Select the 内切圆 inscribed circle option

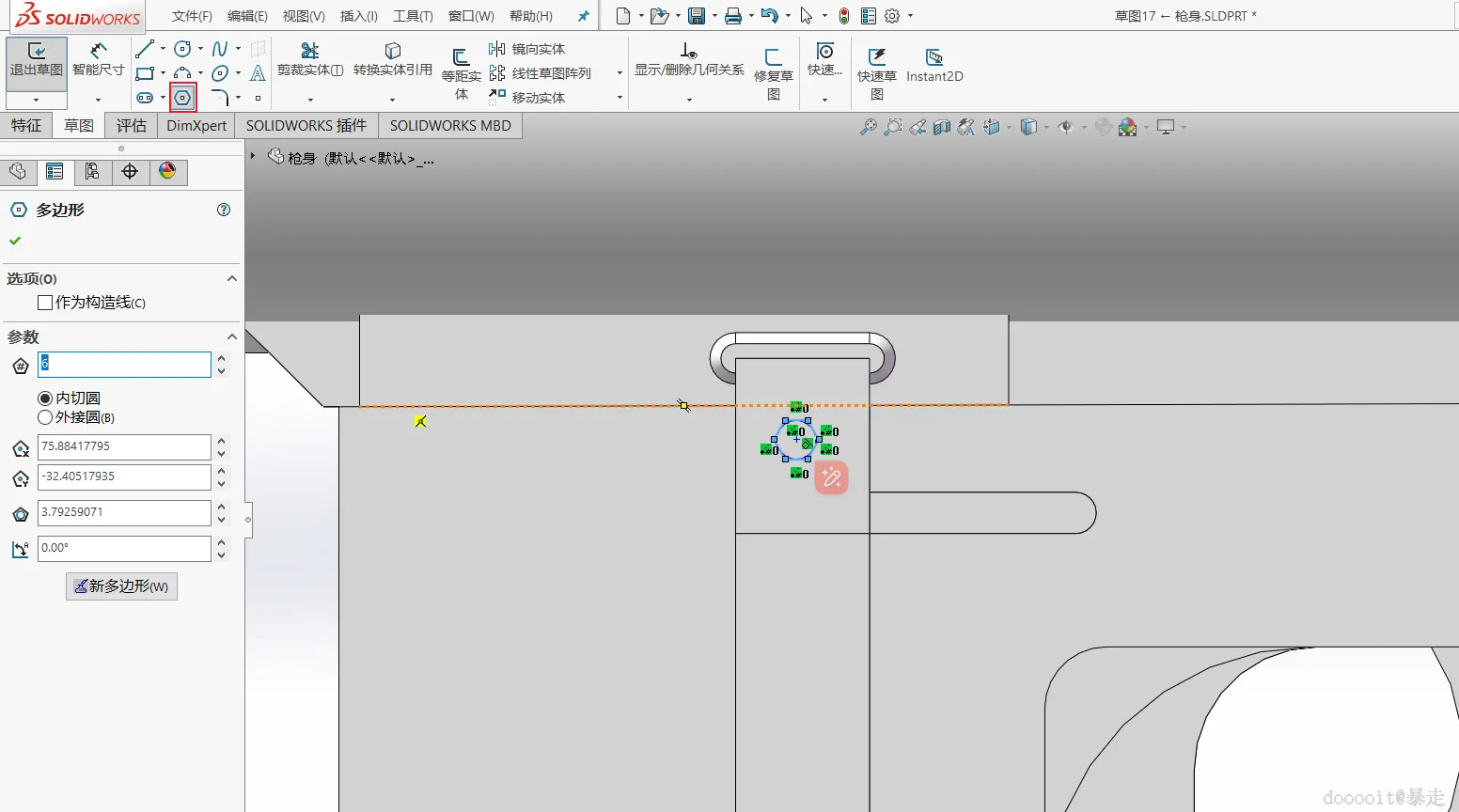pos(45,398)
